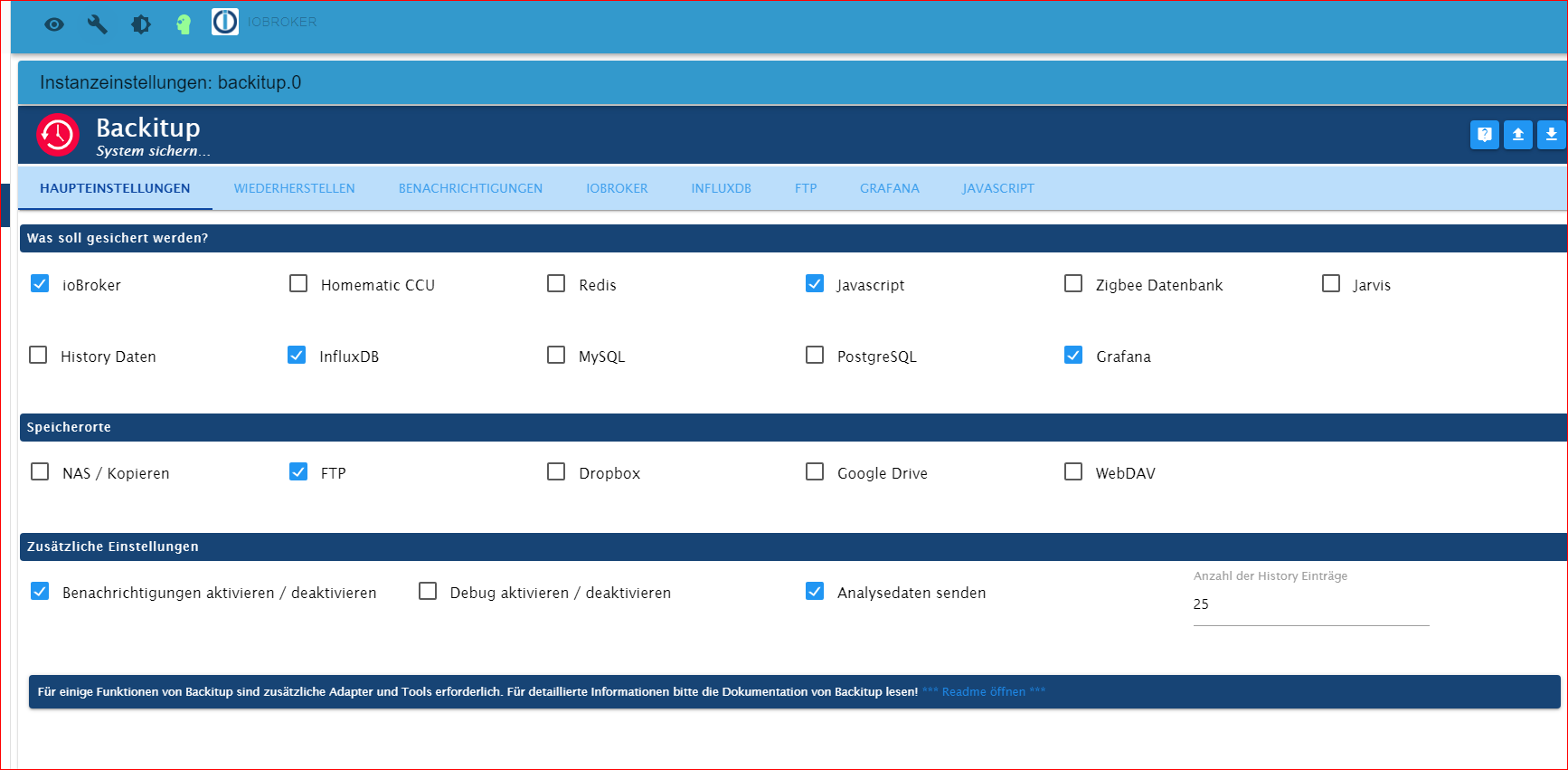Click the 'Zusätzliche Einstellungen' heading
The height and width of the screenshot is (770, 1568).
tap(113, 547)
